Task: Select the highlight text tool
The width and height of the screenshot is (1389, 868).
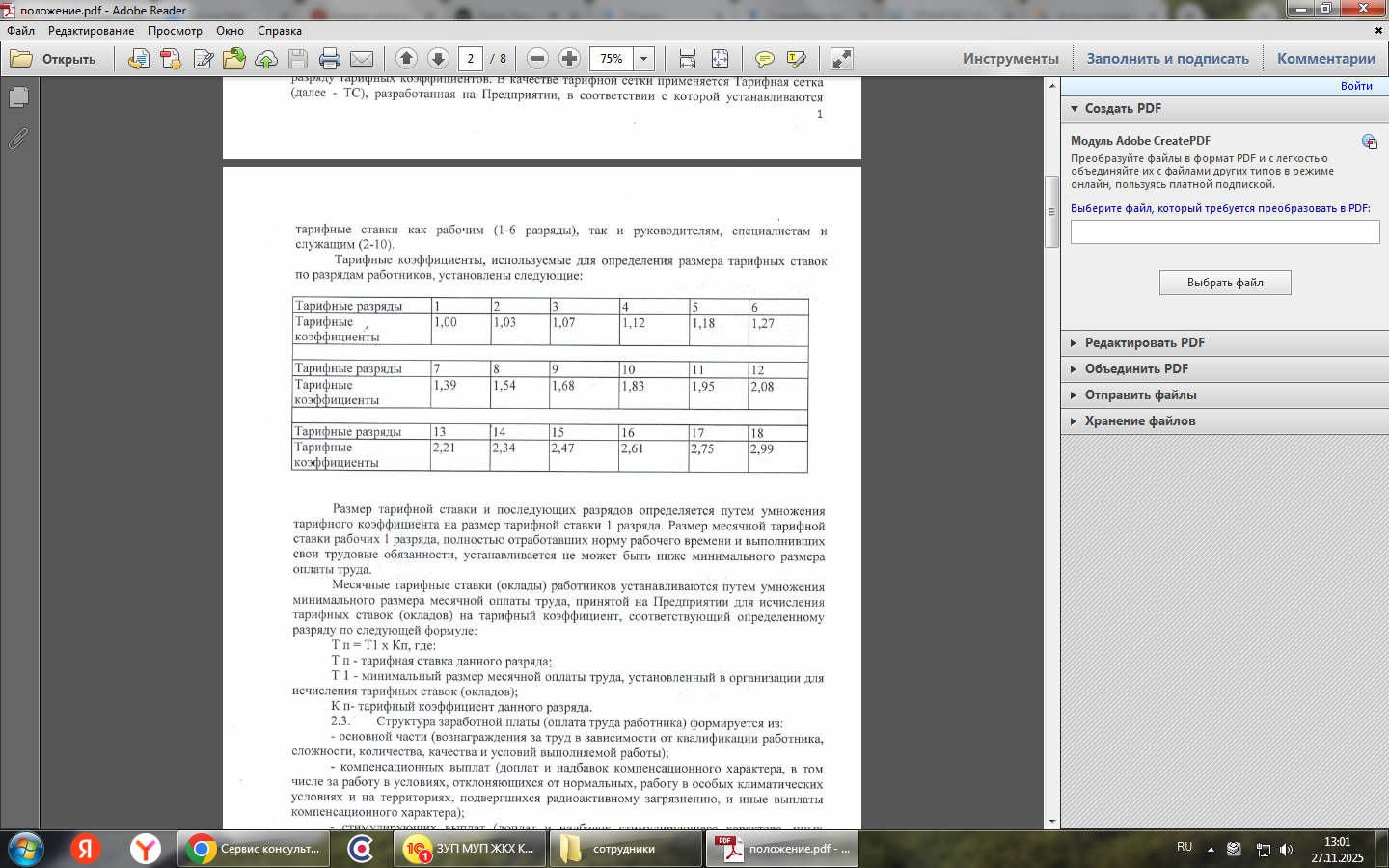Action: 796,59
